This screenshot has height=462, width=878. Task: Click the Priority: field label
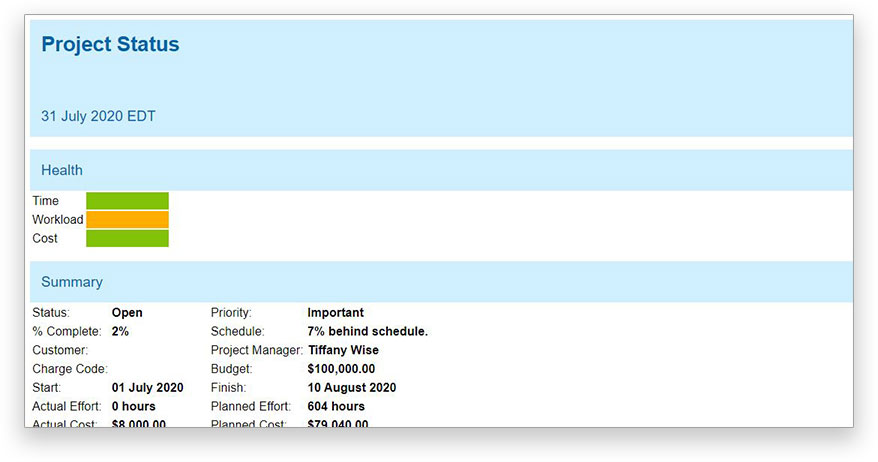[x=231, y=312]
